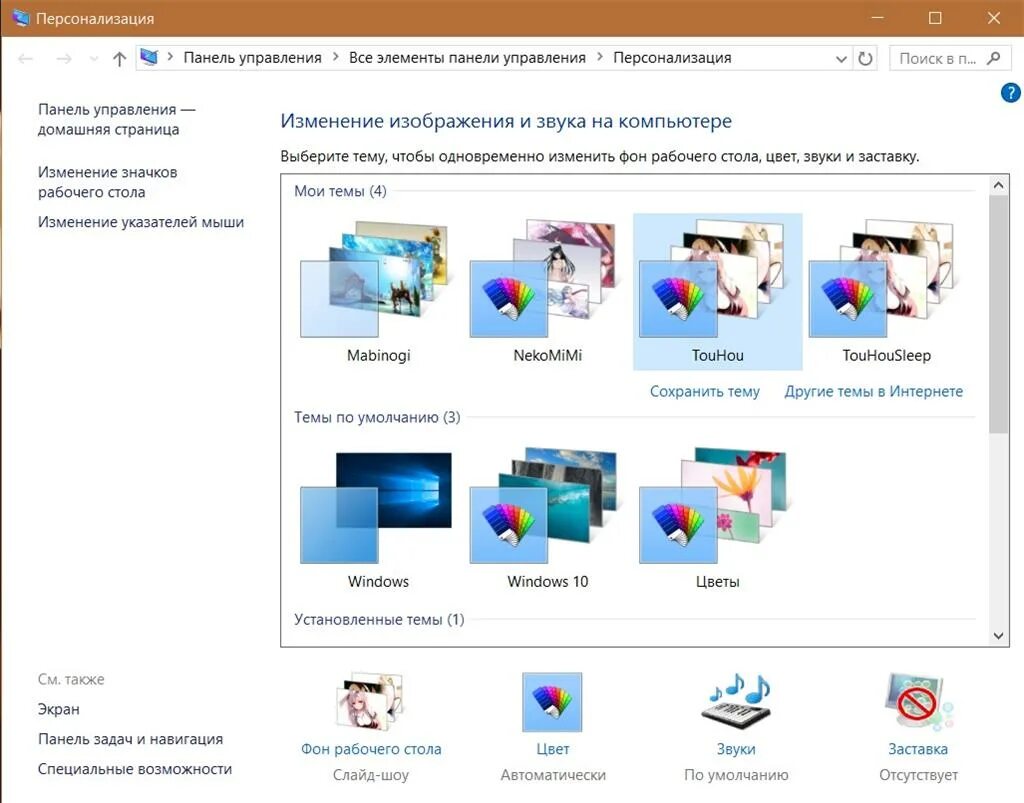Click the Мои темы (4) heading
1024x803 pixels.
click(340, 191)
